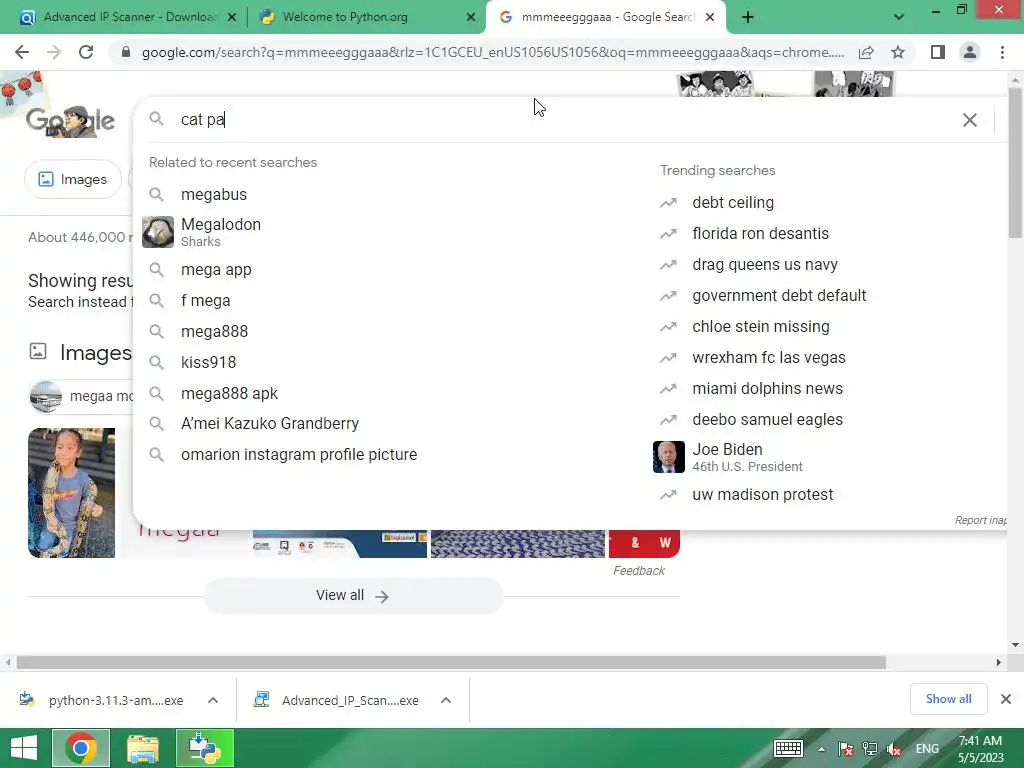Click Python installer taskbar icon
Image resolution: width=1024 pixels, height=768 pixels.
204,748
